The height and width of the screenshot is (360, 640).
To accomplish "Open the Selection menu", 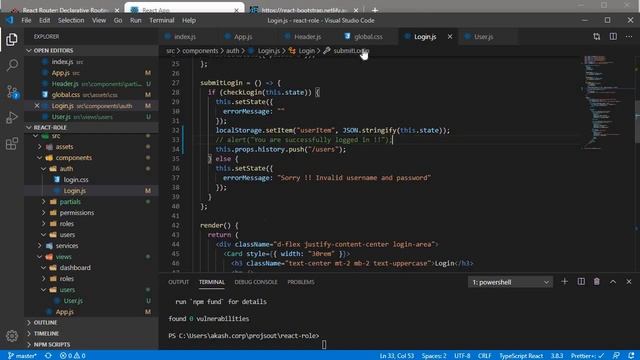I will [x=71, y=20].
